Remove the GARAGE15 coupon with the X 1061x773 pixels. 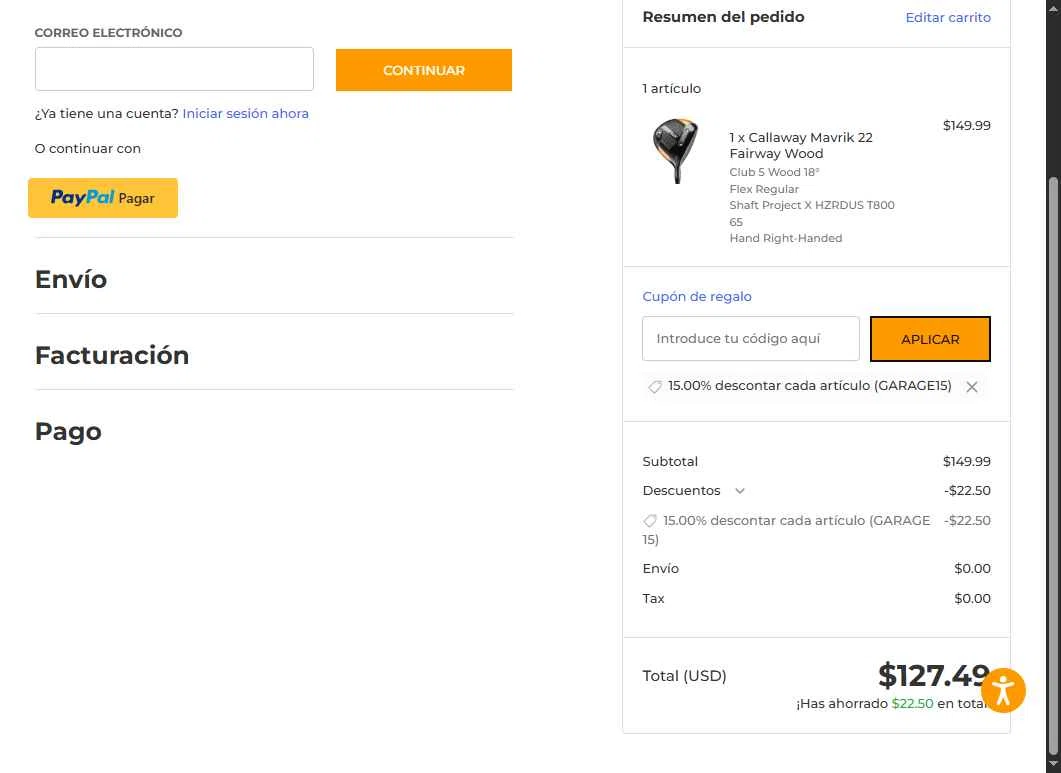972,387
